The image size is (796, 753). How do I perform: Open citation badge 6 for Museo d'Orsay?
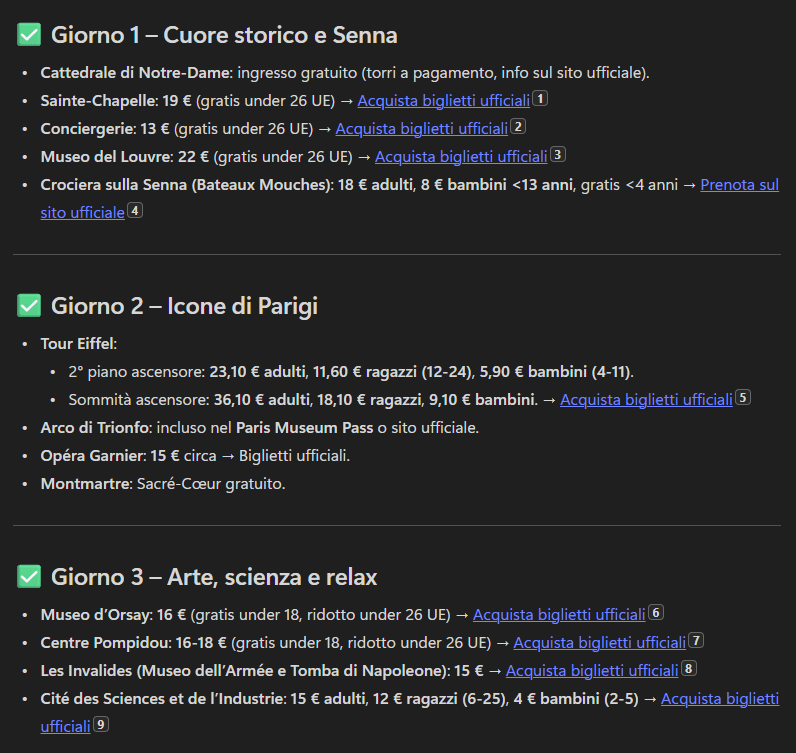(x=655, y=613)
